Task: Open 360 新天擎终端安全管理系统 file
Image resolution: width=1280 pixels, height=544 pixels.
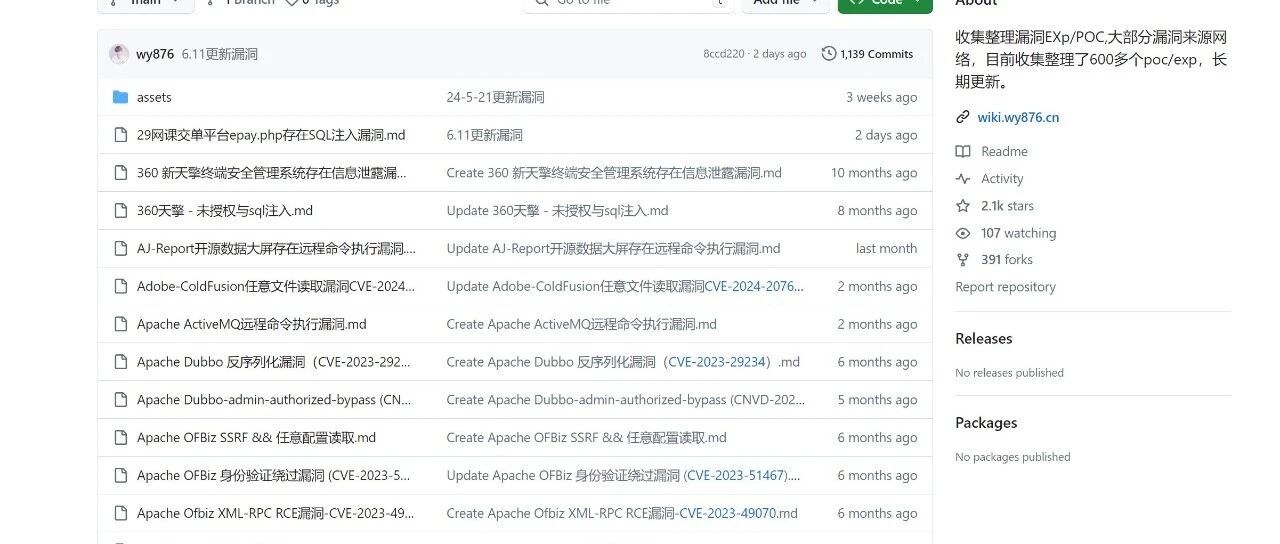Action: point(272,173)
